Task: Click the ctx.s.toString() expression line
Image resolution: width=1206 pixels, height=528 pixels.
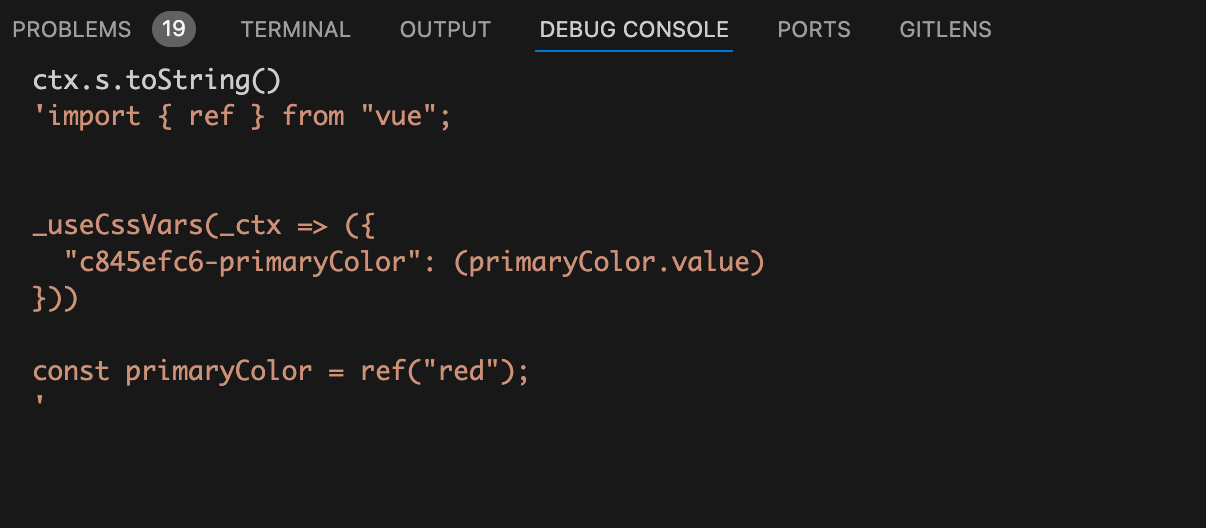Action: tap(156, 80)
